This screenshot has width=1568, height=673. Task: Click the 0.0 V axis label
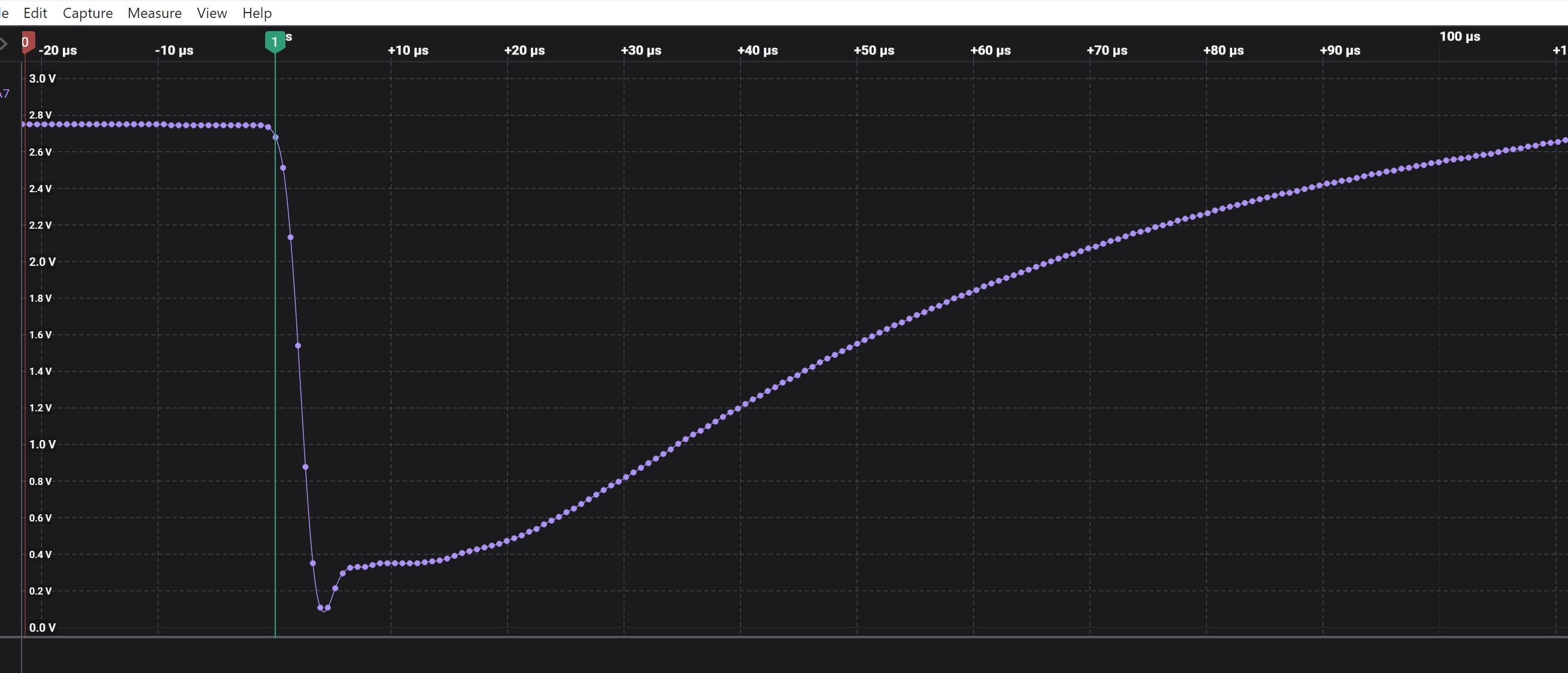tap(42, 627)
